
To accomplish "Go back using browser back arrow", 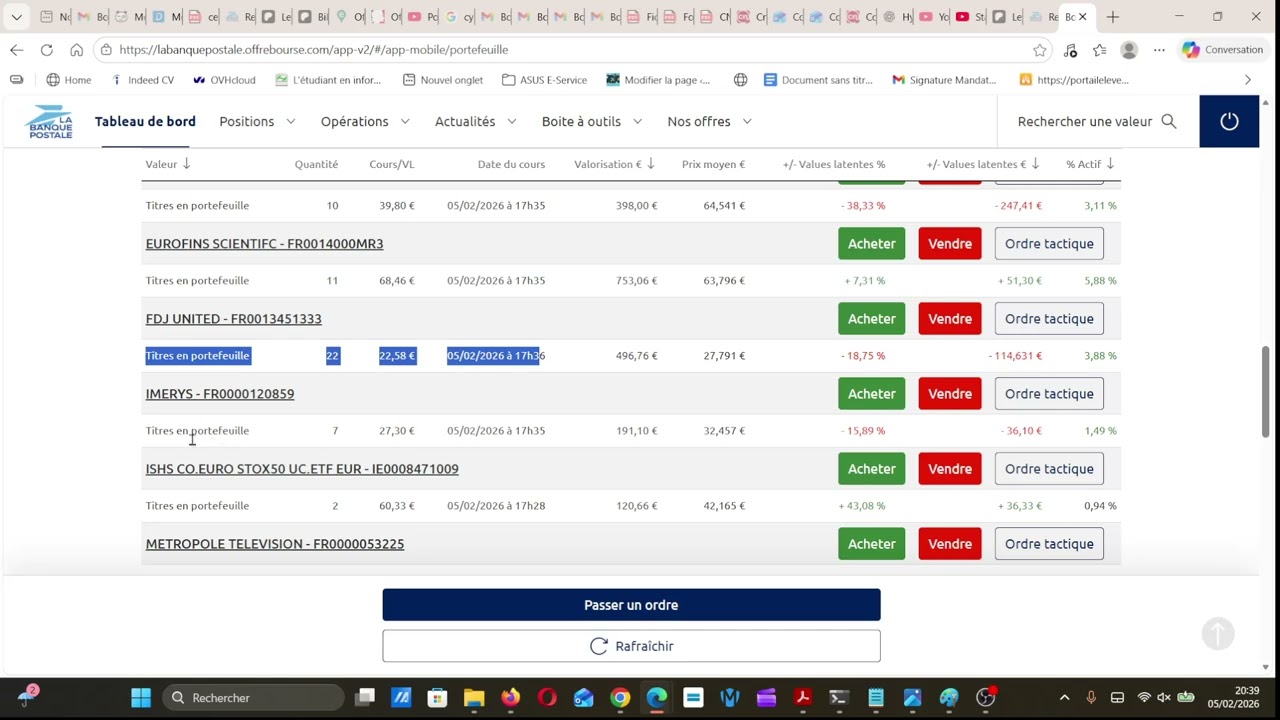I will (17, 49).
